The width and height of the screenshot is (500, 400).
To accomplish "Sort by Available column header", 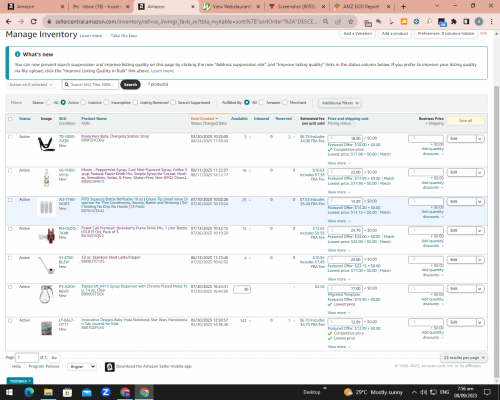I will point(239,119).
